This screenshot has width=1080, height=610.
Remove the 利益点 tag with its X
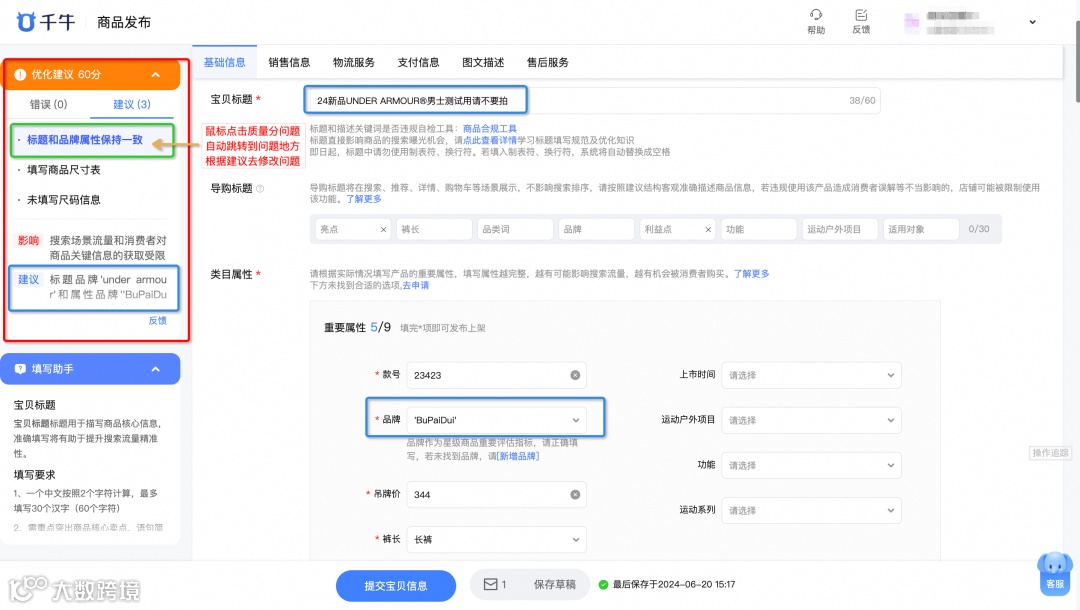tap(707, 229)
